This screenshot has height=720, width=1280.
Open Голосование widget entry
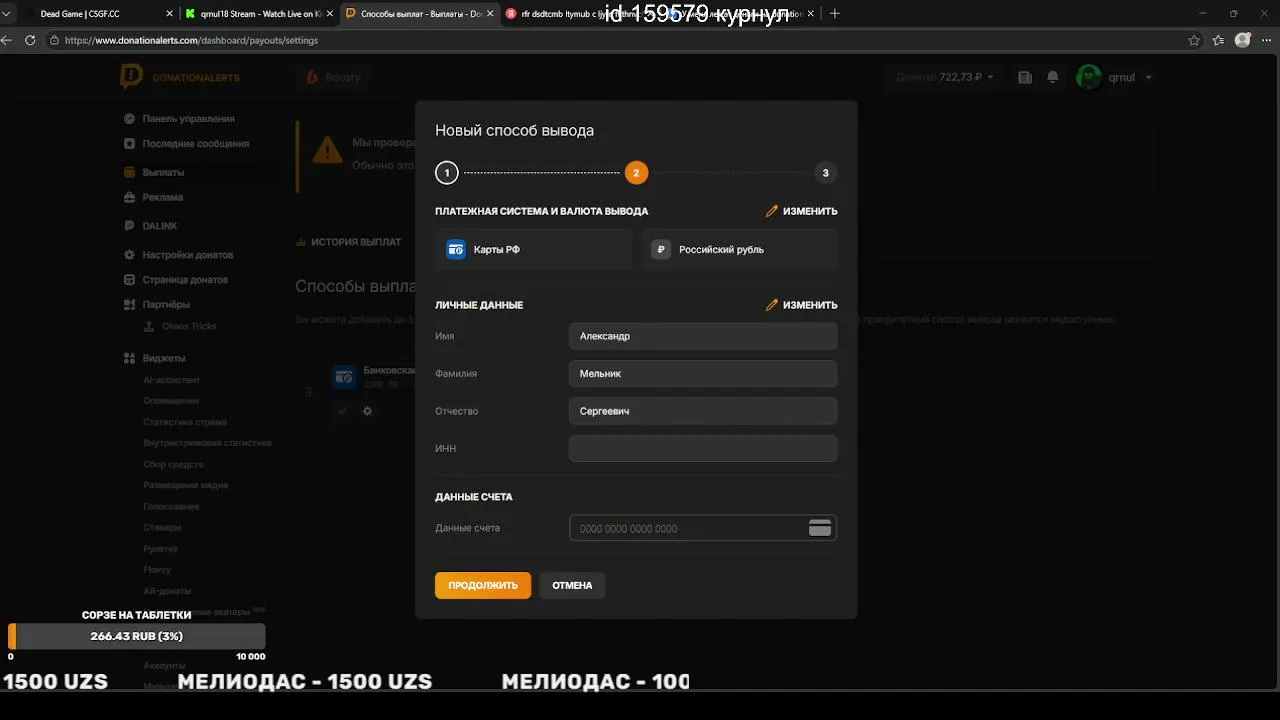[x=171, y=506]
